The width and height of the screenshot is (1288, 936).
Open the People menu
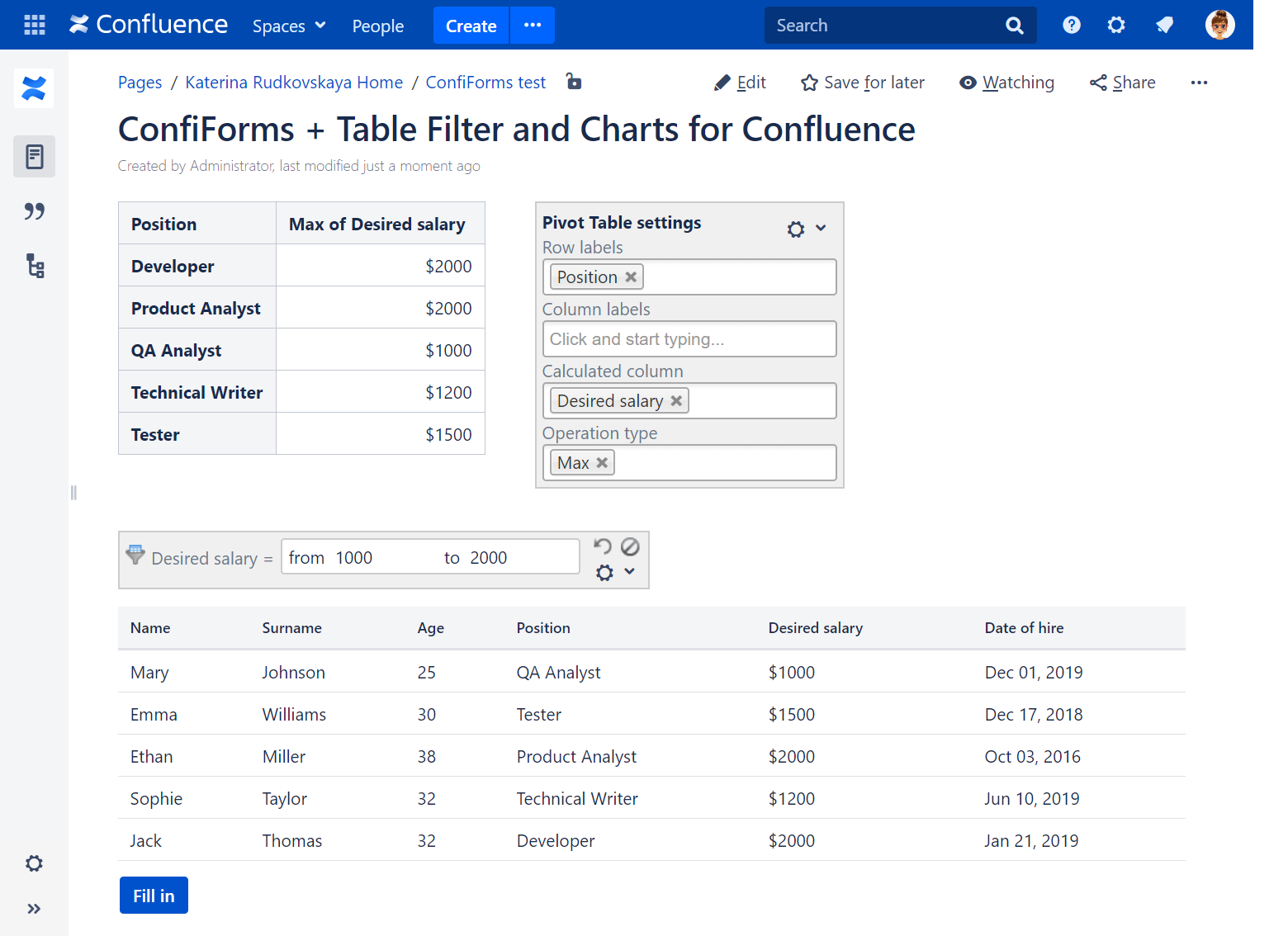tap(377, 26)
